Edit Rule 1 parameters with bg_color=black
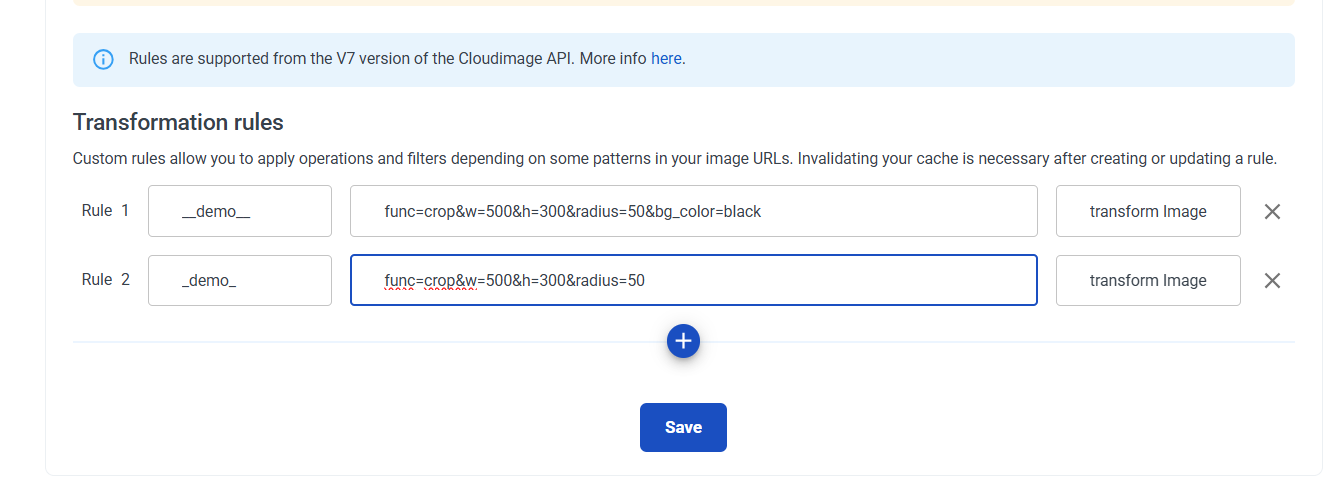 693,211
